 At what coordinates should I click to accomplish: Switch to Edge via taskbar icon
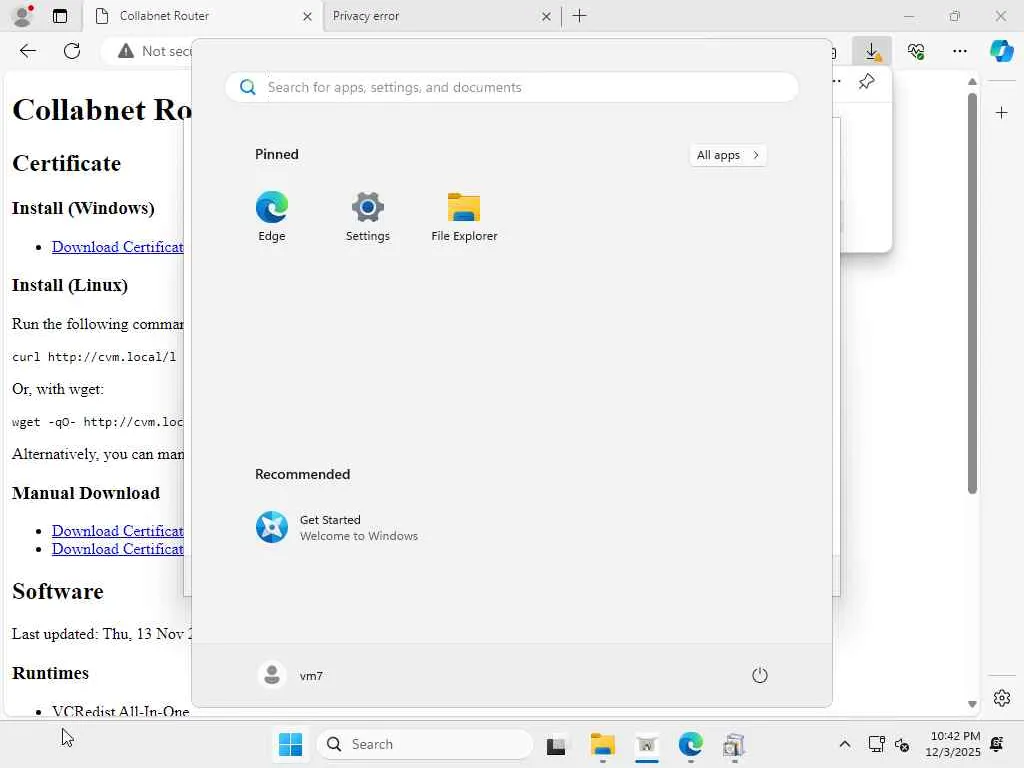coord(690,744)
